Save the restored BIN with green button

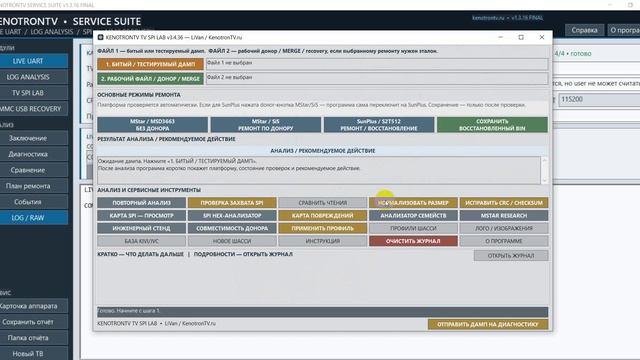(492, 124)
